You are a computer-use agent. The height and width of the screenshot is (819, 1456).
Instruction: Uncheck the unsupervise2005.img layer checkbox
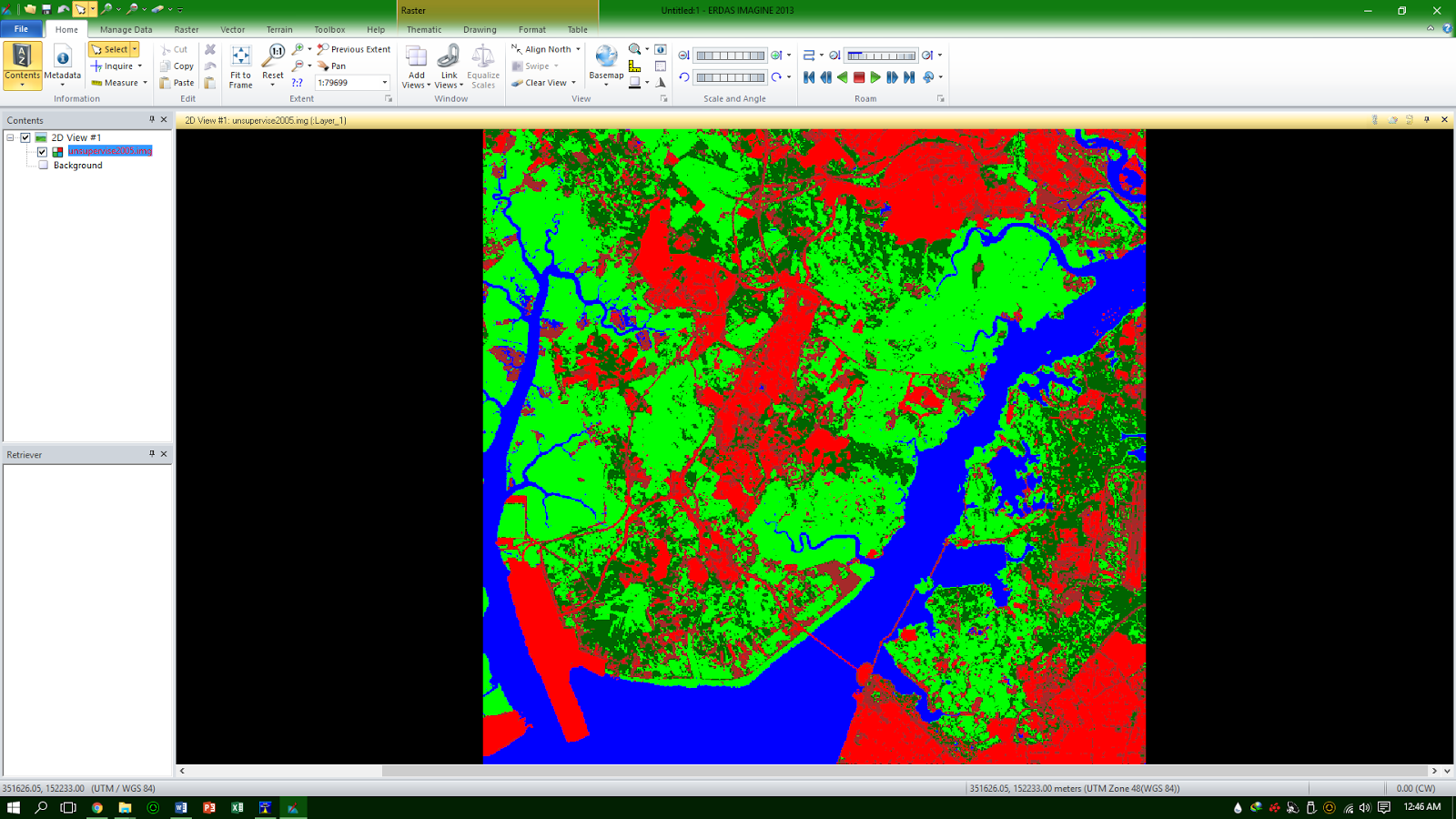(x=42, y=152)
